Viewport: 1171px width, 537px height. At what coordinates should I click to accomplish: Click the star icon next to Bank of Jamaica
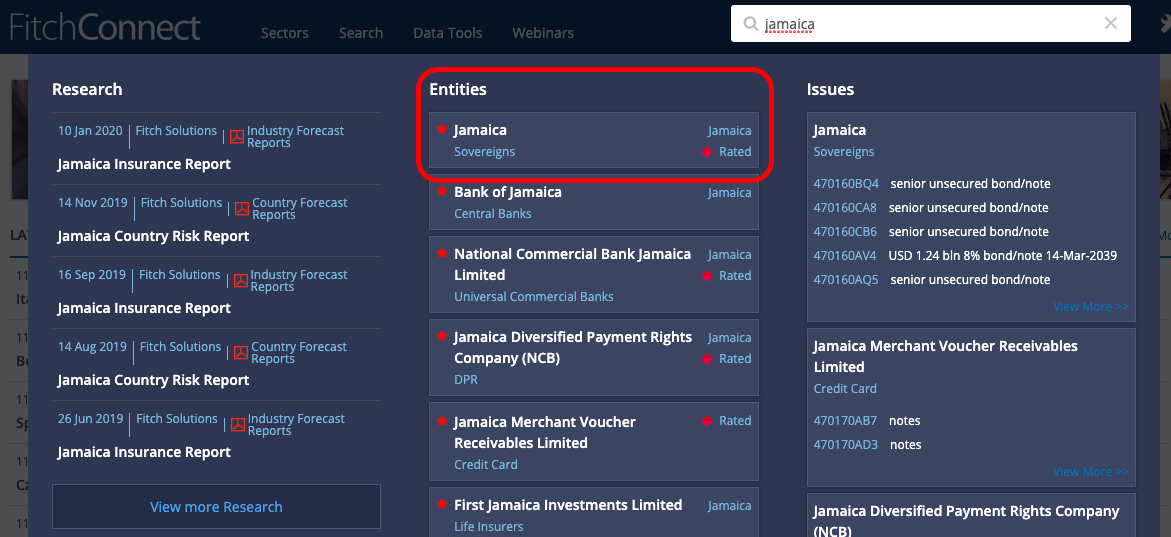point(442,192)
